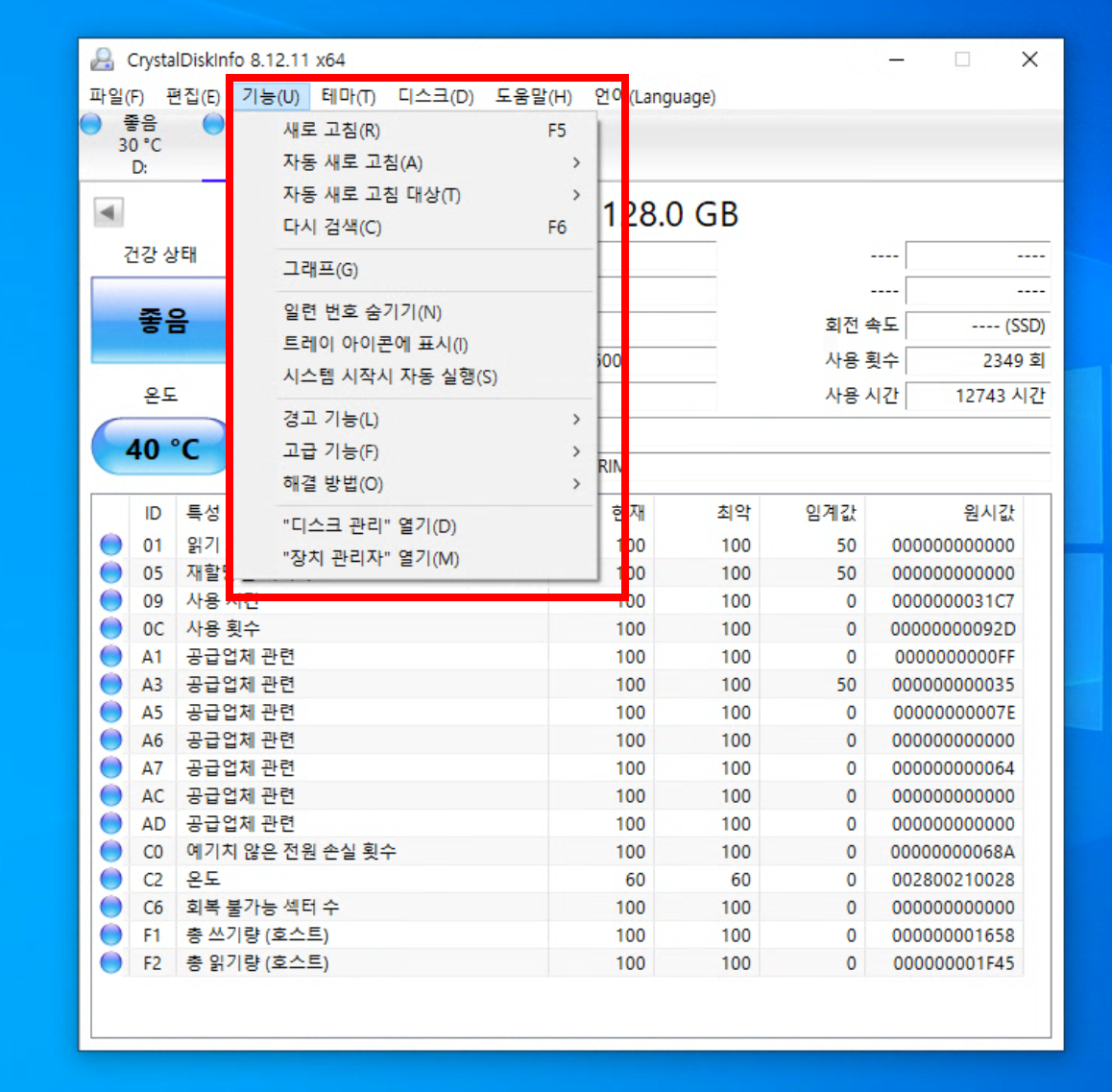Click status circle for attribute ID 0C
Viewport: 1112px width, 1092px height.
(111, 628)
